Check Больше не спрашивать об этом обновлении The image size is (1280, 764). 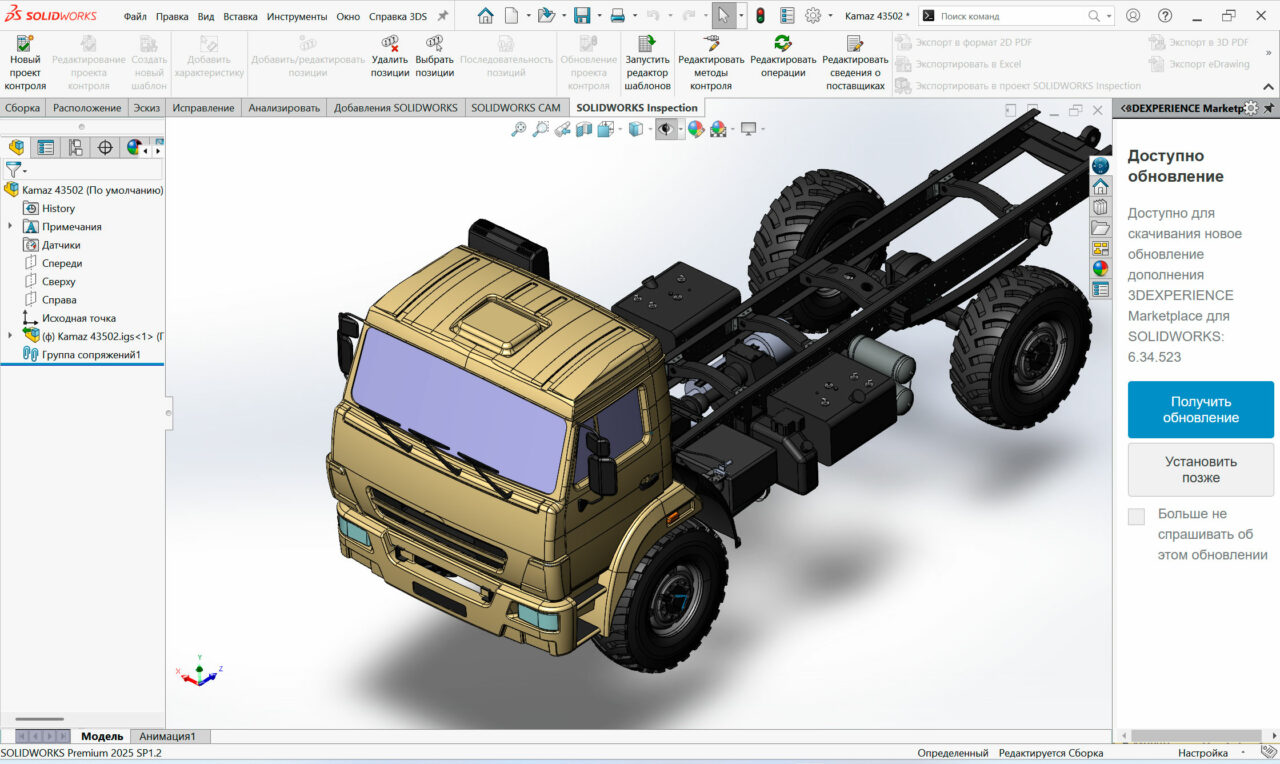pyautogui.click(x=1136, y=517)
